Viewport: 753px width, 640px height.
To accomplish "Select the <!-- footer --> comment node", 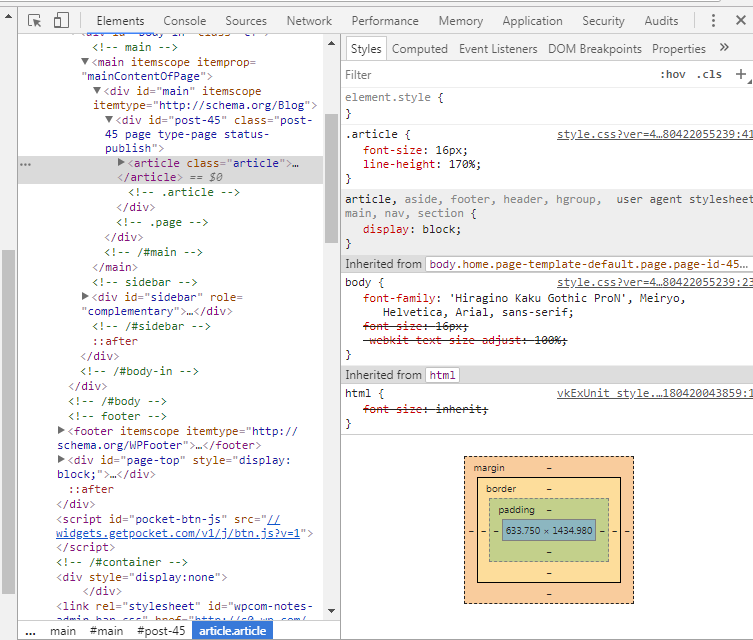I will (117, 416).
